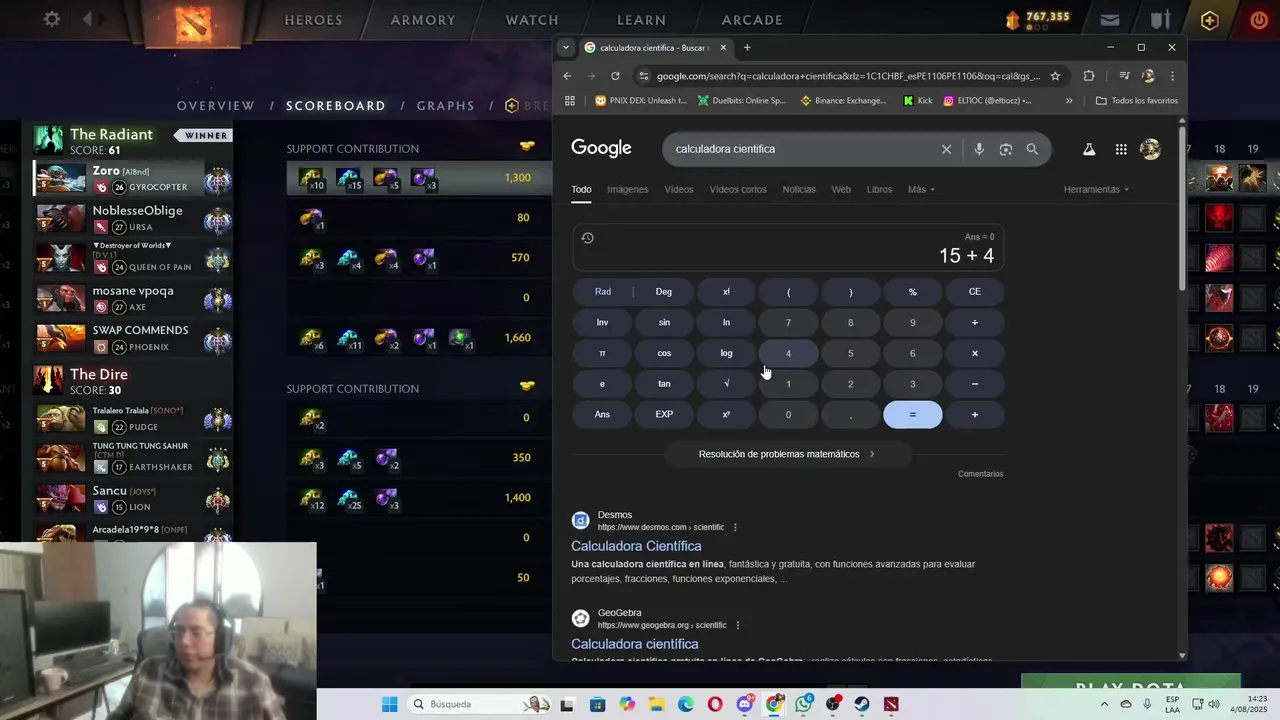
Task: Show hidden system tray icons chevron
Action: (1103, 704)
